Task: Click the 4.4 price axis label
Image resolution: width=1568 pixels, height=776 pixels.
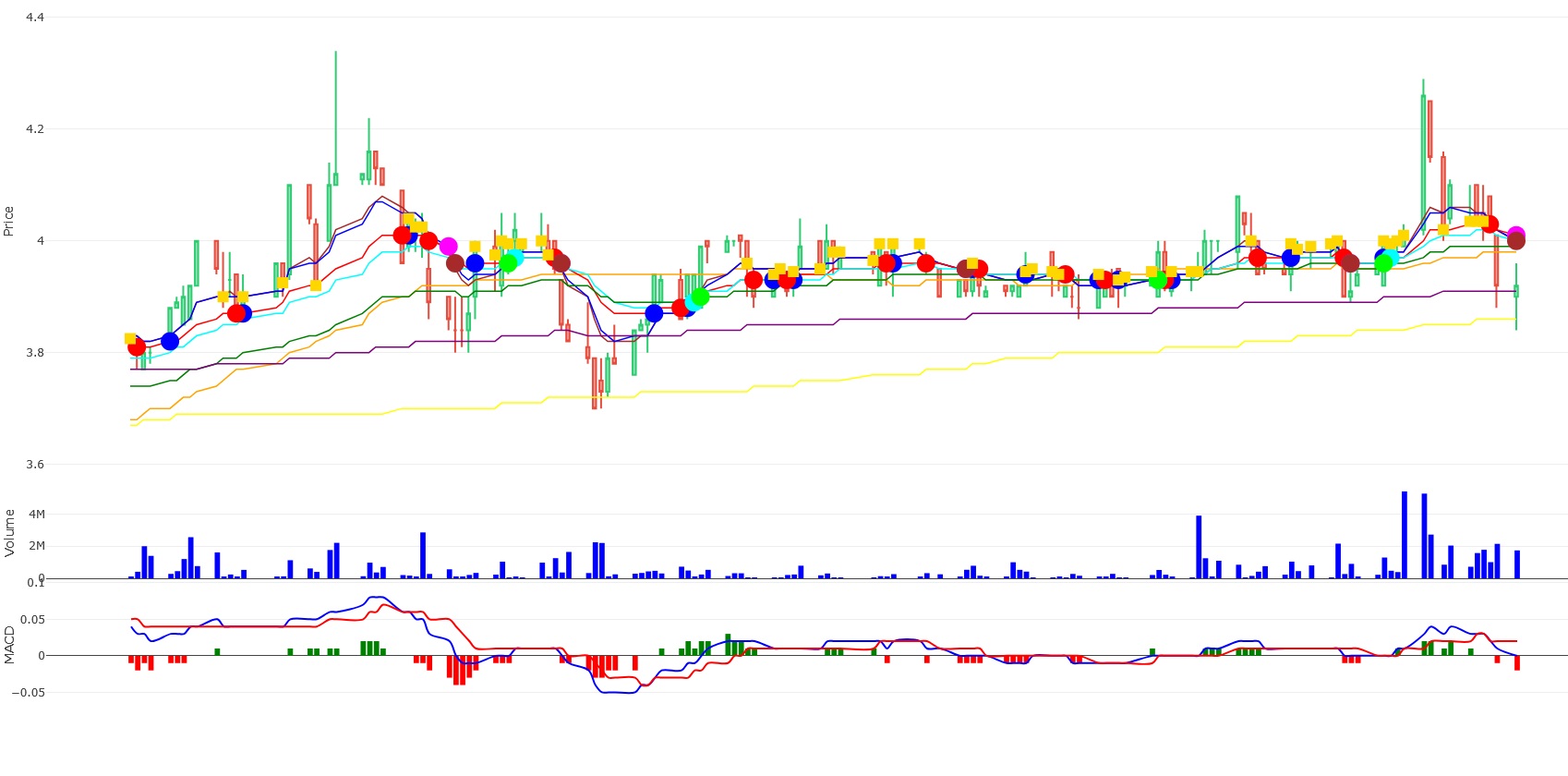Action: [35, 18]
